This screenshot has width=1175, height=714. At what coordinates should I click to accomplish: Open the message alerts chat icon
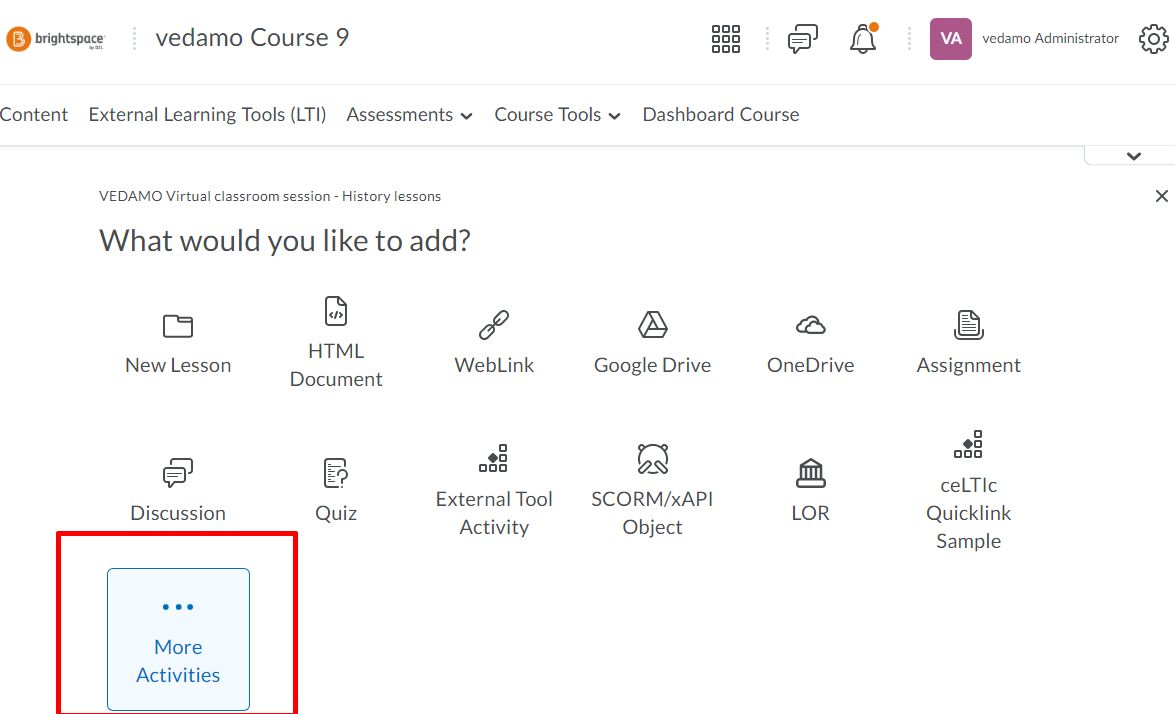pyautogui.click(x=803, y=39)
